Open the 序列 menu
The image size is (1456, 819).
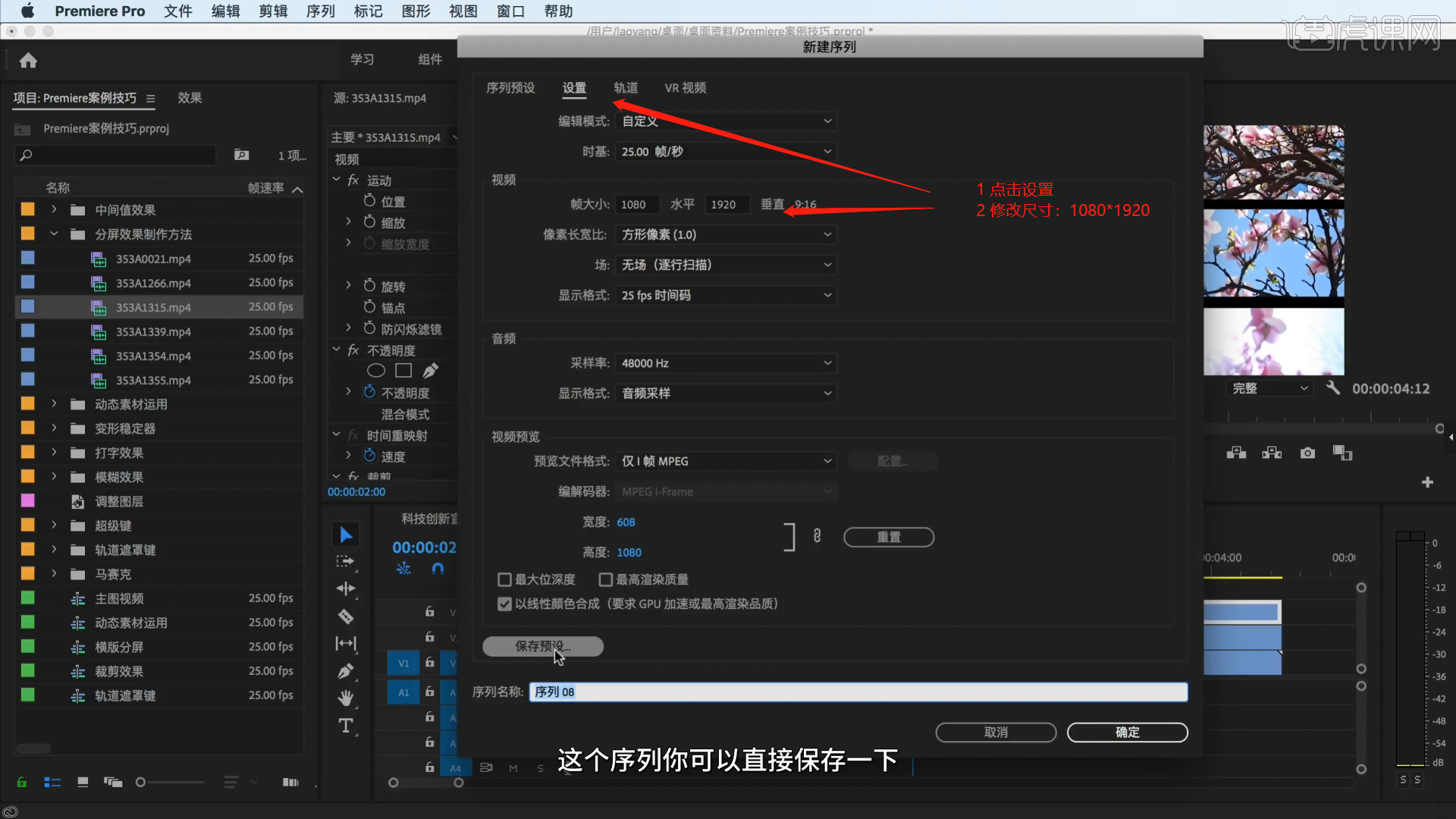(x=321, y=11)
